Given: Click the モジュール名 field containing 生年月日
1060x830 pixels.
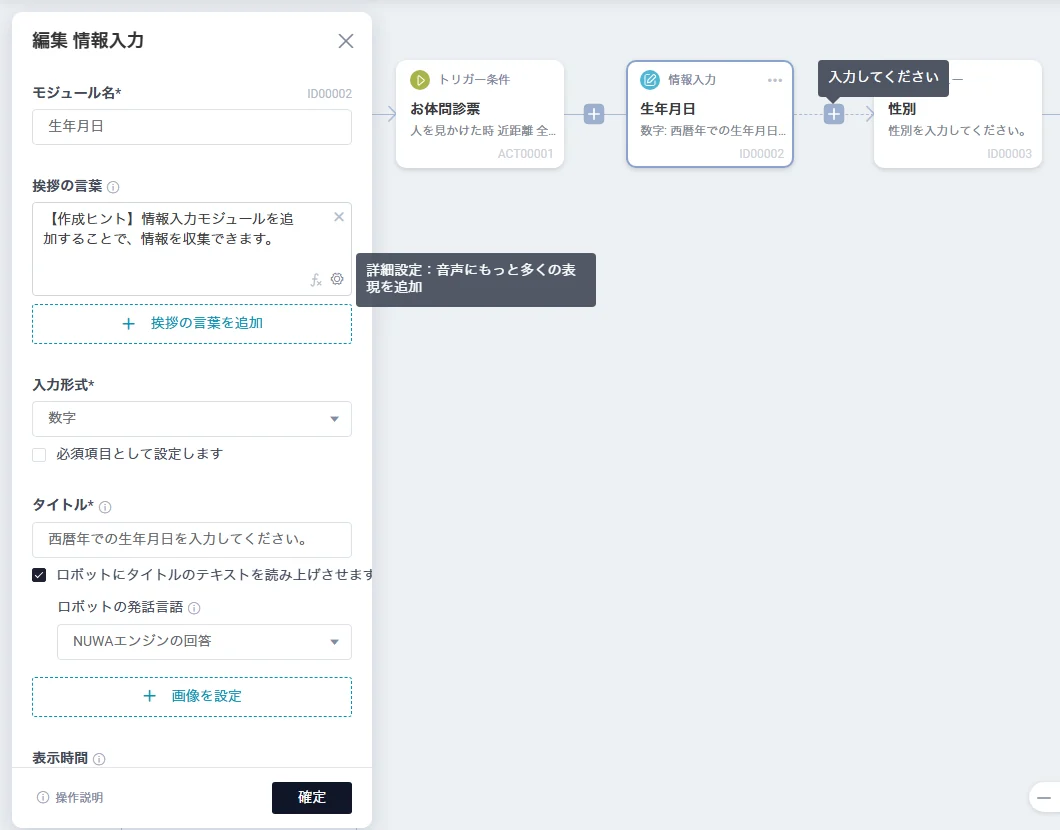Looking at the screenshot, I should (192, 127).
